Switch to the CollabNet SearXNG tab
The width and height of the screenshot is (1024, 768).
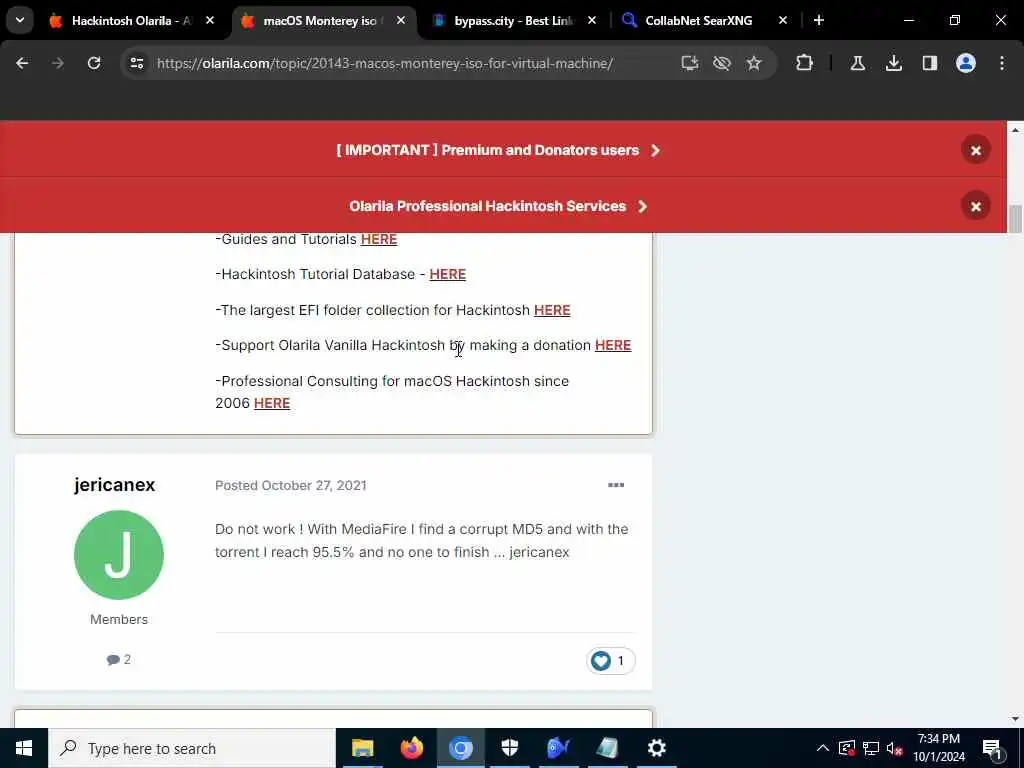pyautogui.click(x=699, y=21)
